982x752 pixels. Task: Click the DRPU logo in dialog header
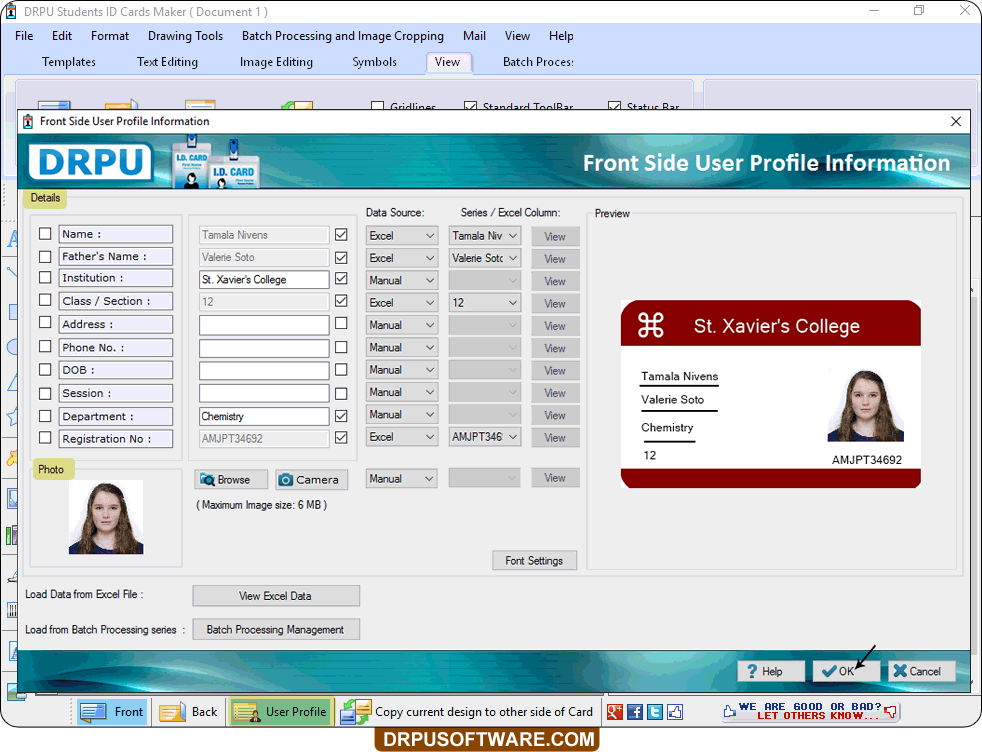91,162
